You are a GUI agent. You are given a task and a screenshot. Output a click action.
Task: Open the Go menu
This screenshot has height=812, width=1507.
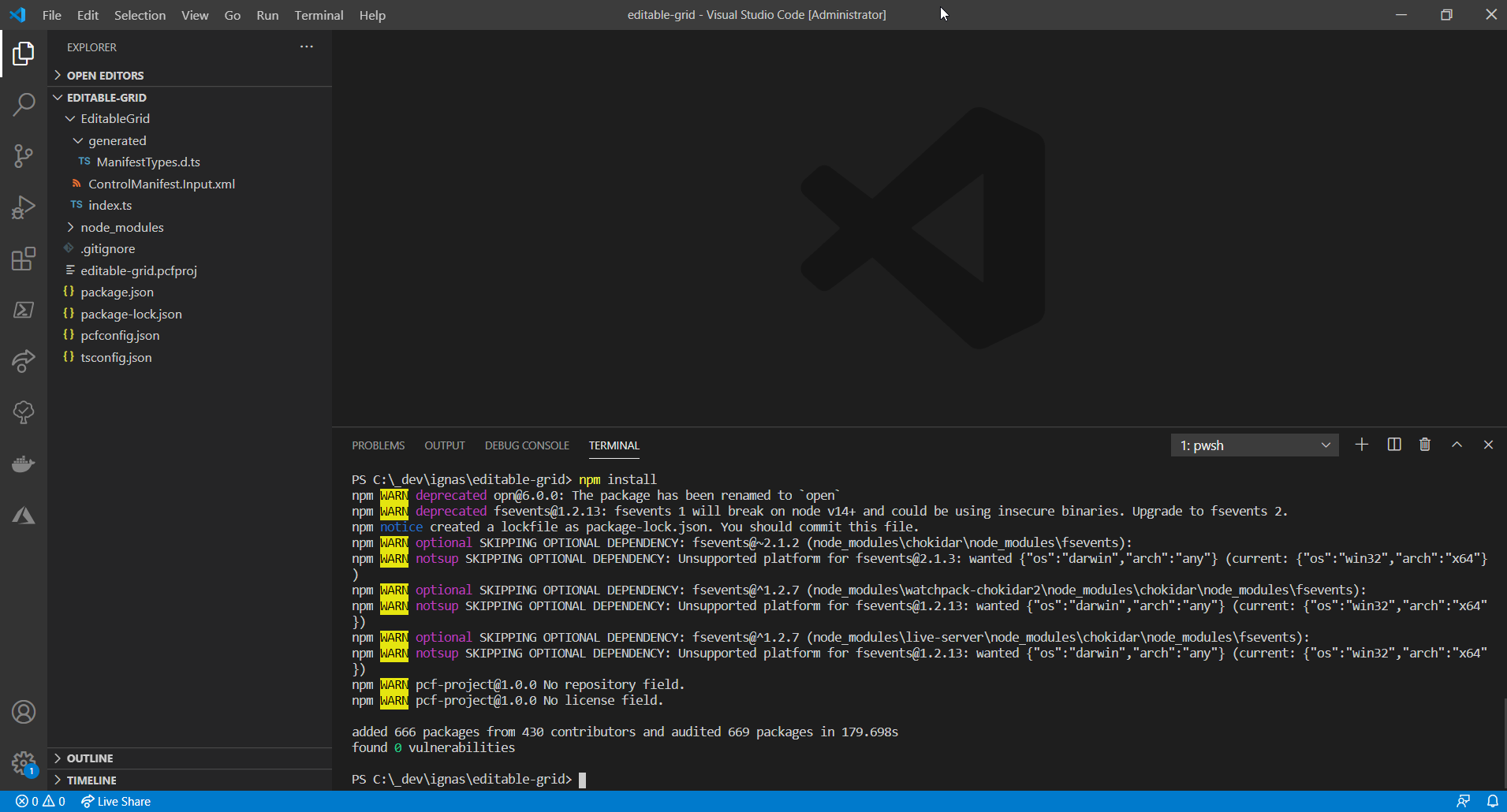(233, 15)
